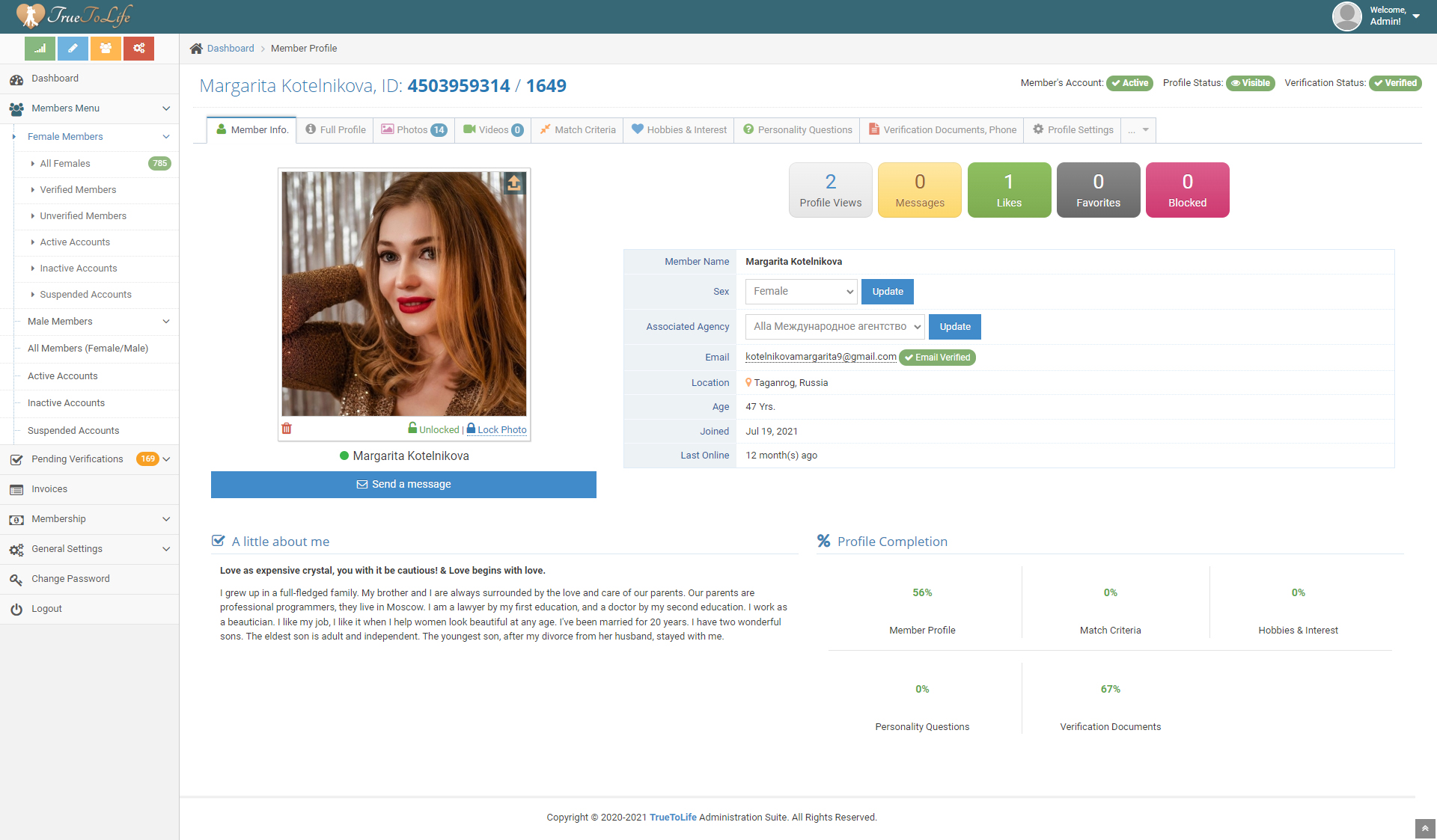
Task: Click the Taganrog location pin icon
Action: [x=748, y=382]
